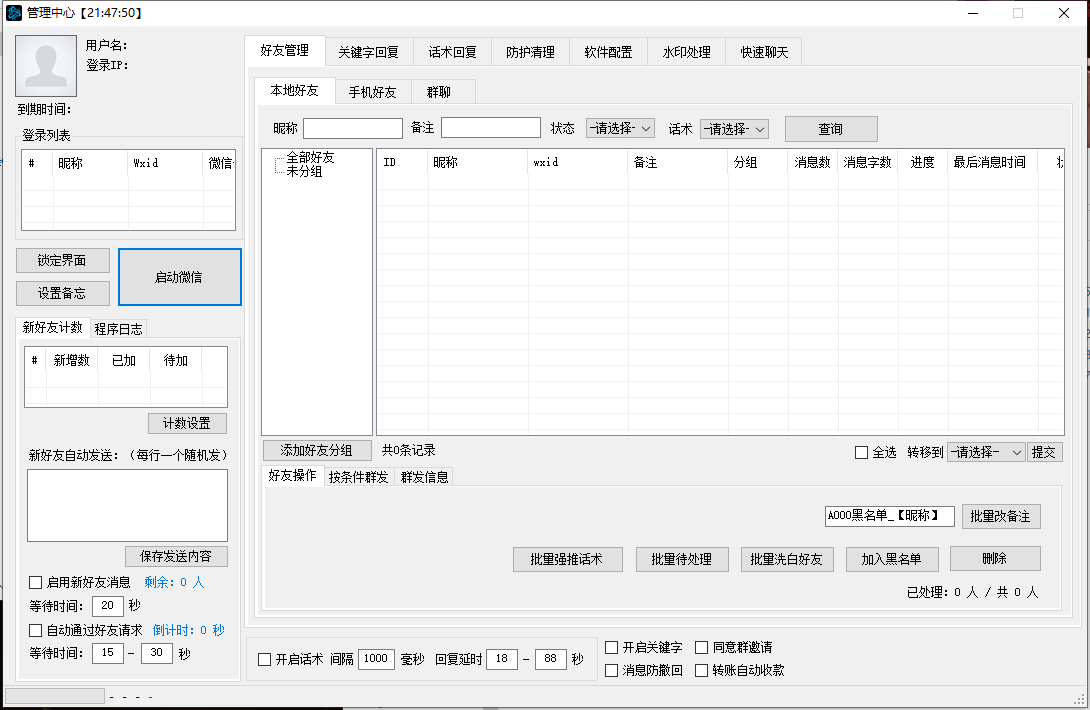Enable 启用新好友消息 checkbox
This screenshot has height=710, width=1090.
[x=35, y=582]
